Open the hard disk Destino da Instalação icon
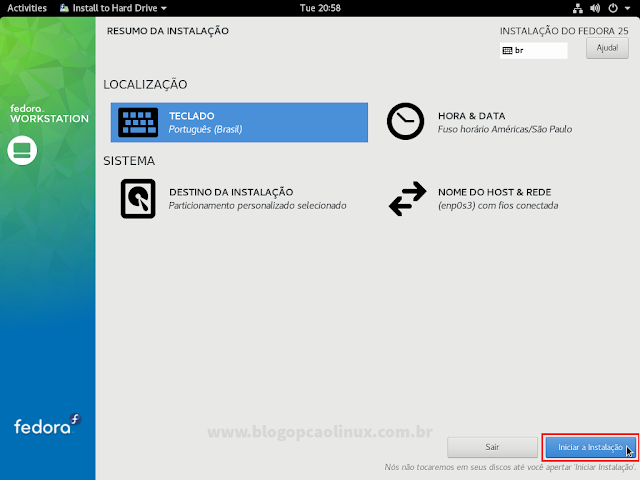The height and width of the screenshot is (480, 640). 138,199
